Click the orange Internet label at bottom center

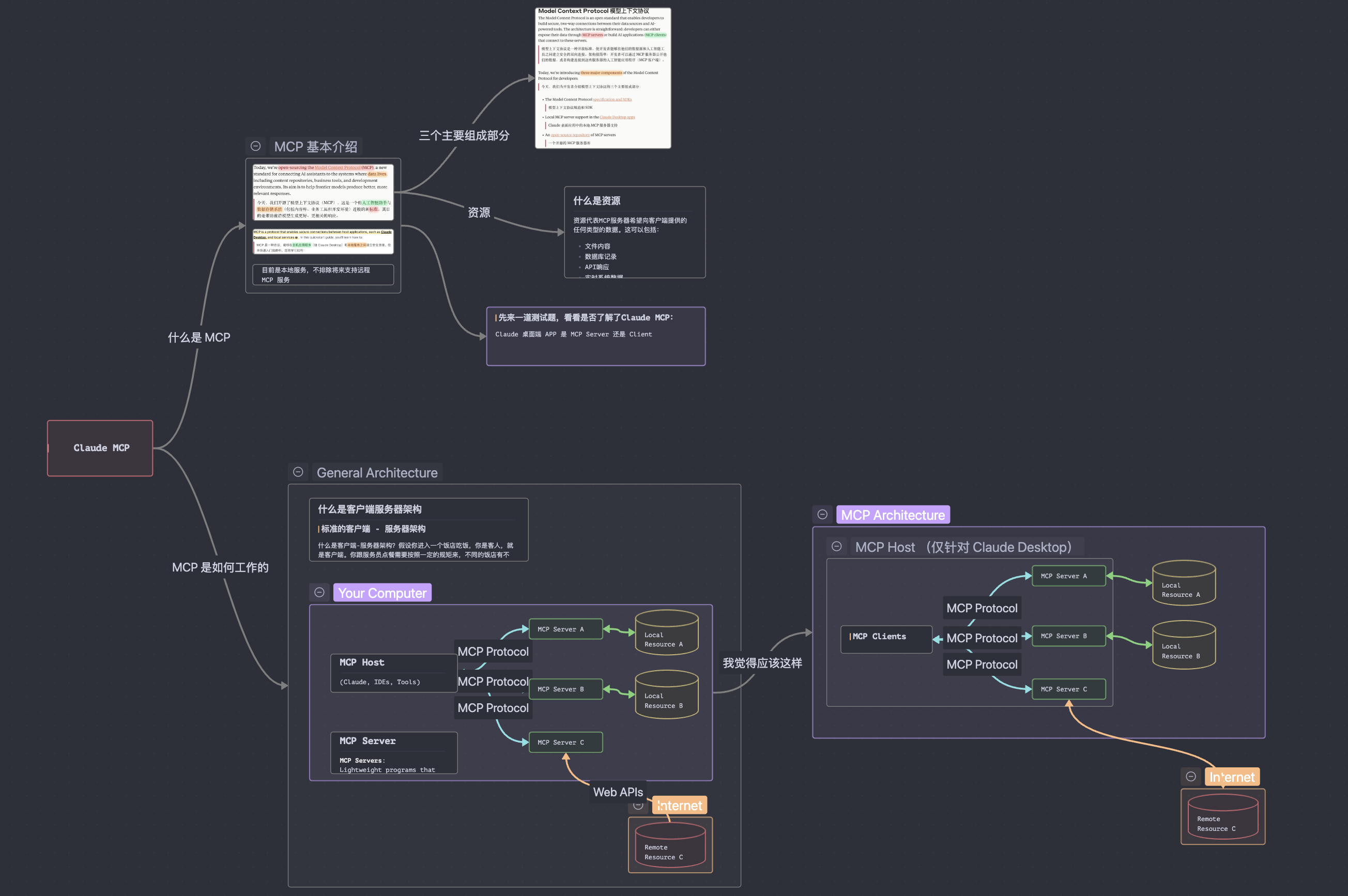click(680, 806)
